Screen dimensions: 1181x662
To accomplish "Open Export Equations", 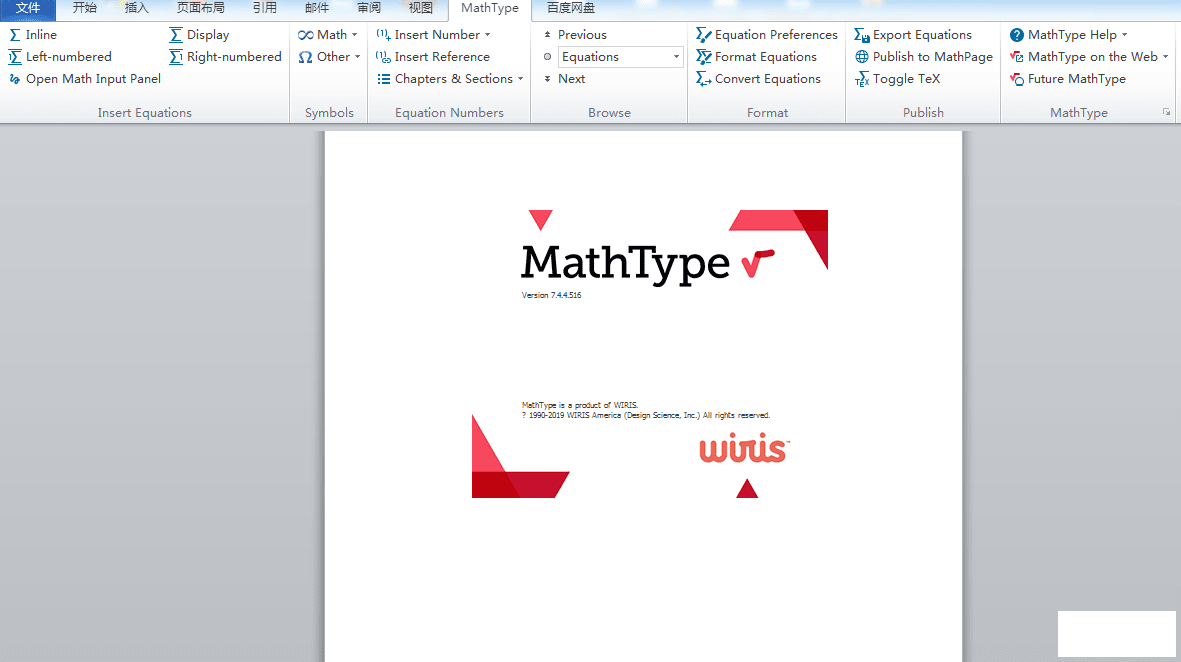I will [x=913, y=35].
